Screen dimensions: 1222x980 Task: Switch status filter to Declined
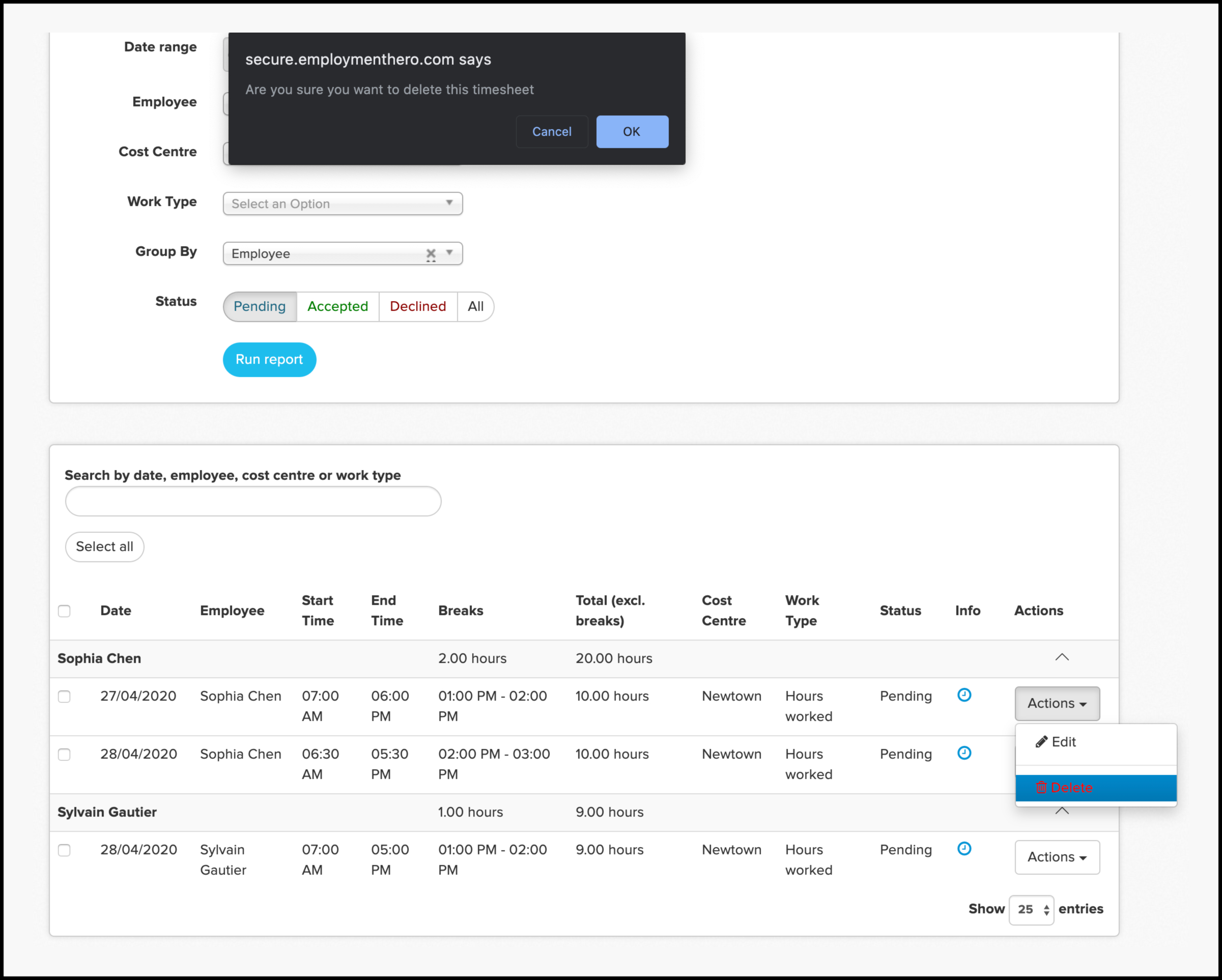click(418, 307)
